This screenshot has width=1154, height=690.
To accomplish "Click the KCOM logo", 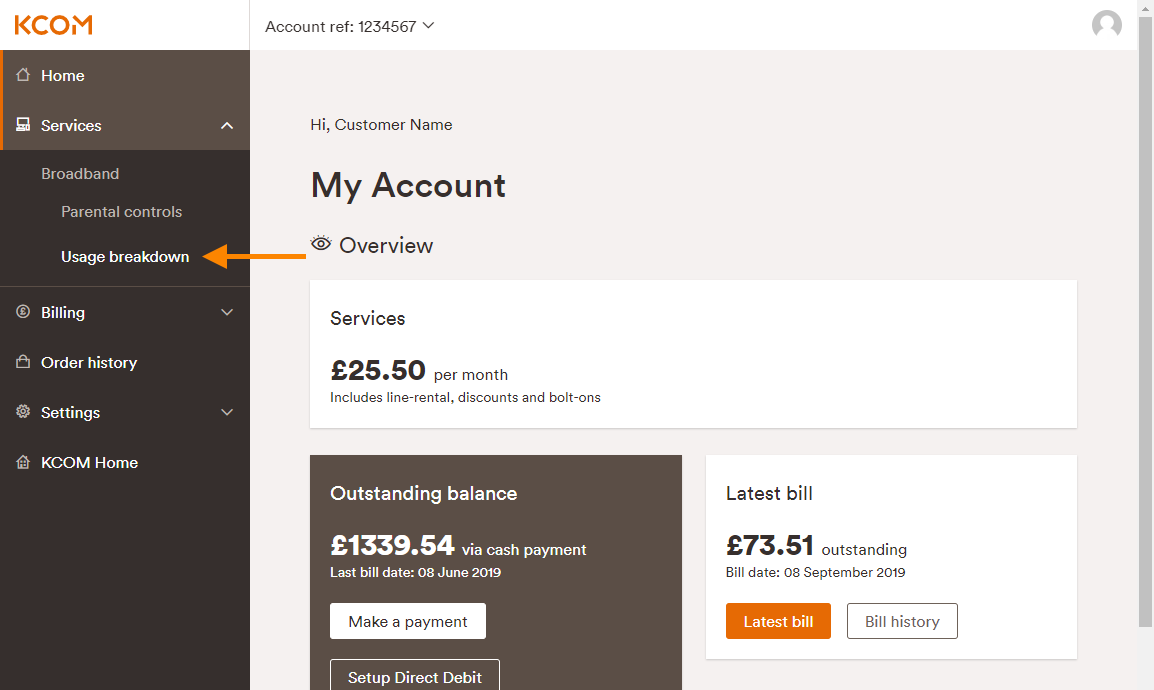I will [53, 25].
